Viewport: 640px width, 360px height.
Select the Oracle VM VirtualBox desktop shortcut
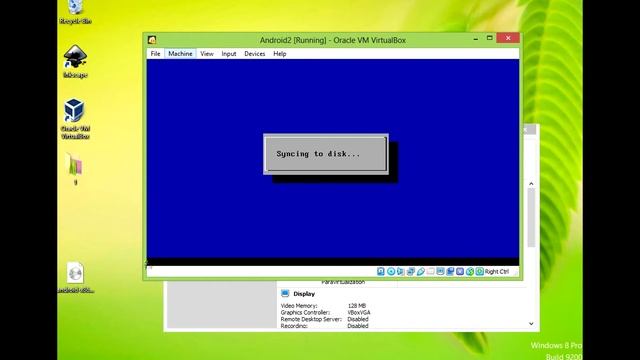[75, 119]
